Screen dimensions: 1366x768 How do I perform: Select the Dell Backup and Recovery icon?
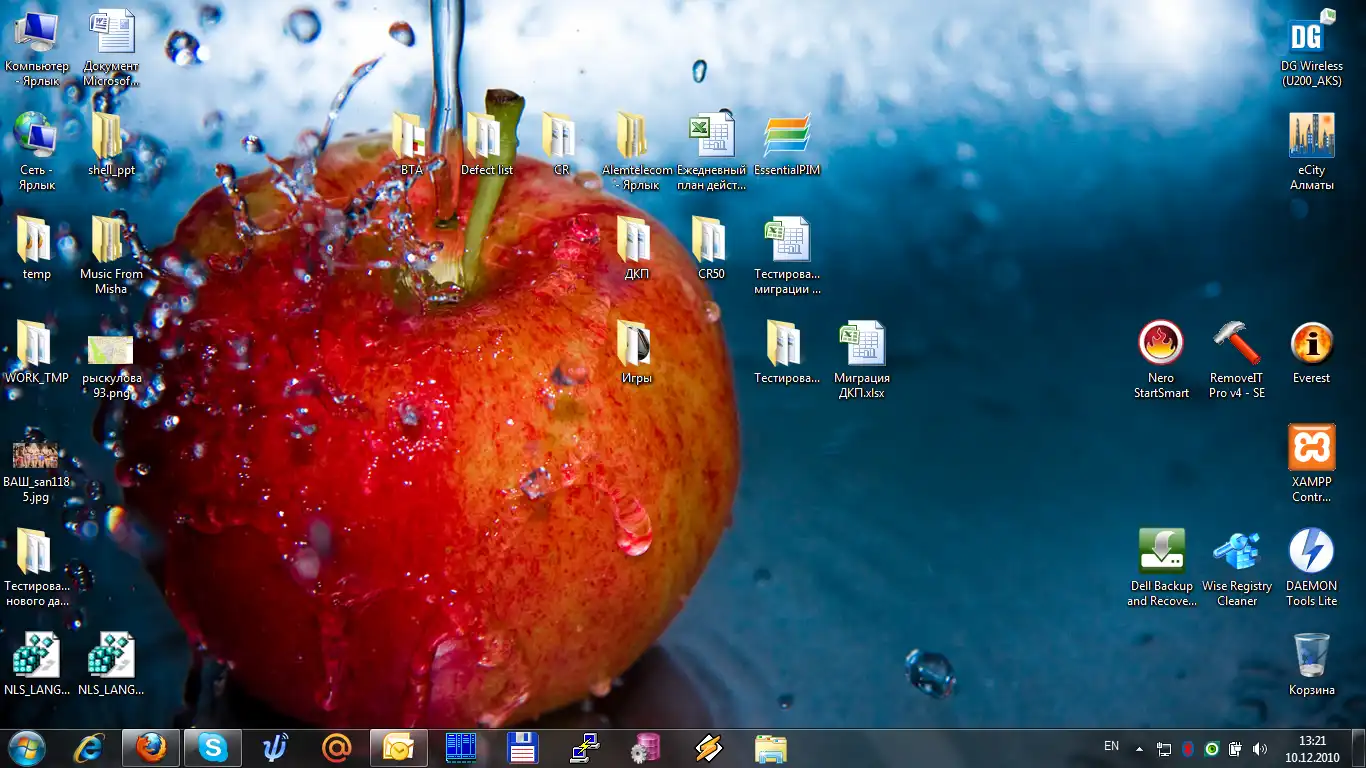pos(1161,552)
